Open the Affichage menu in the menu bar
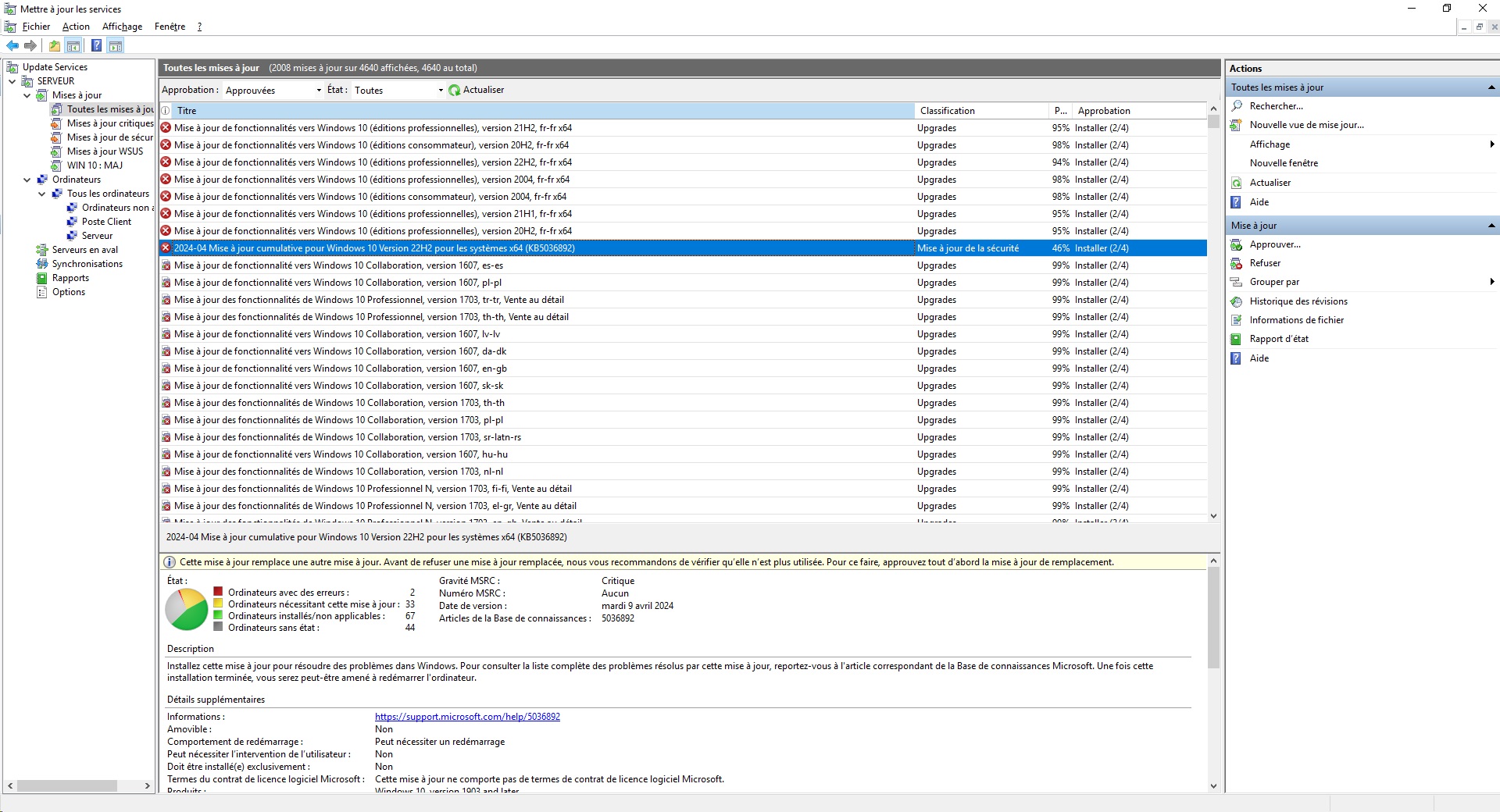Image resolution: width=1500 pixels, height=812 pixels. [122, 27]
